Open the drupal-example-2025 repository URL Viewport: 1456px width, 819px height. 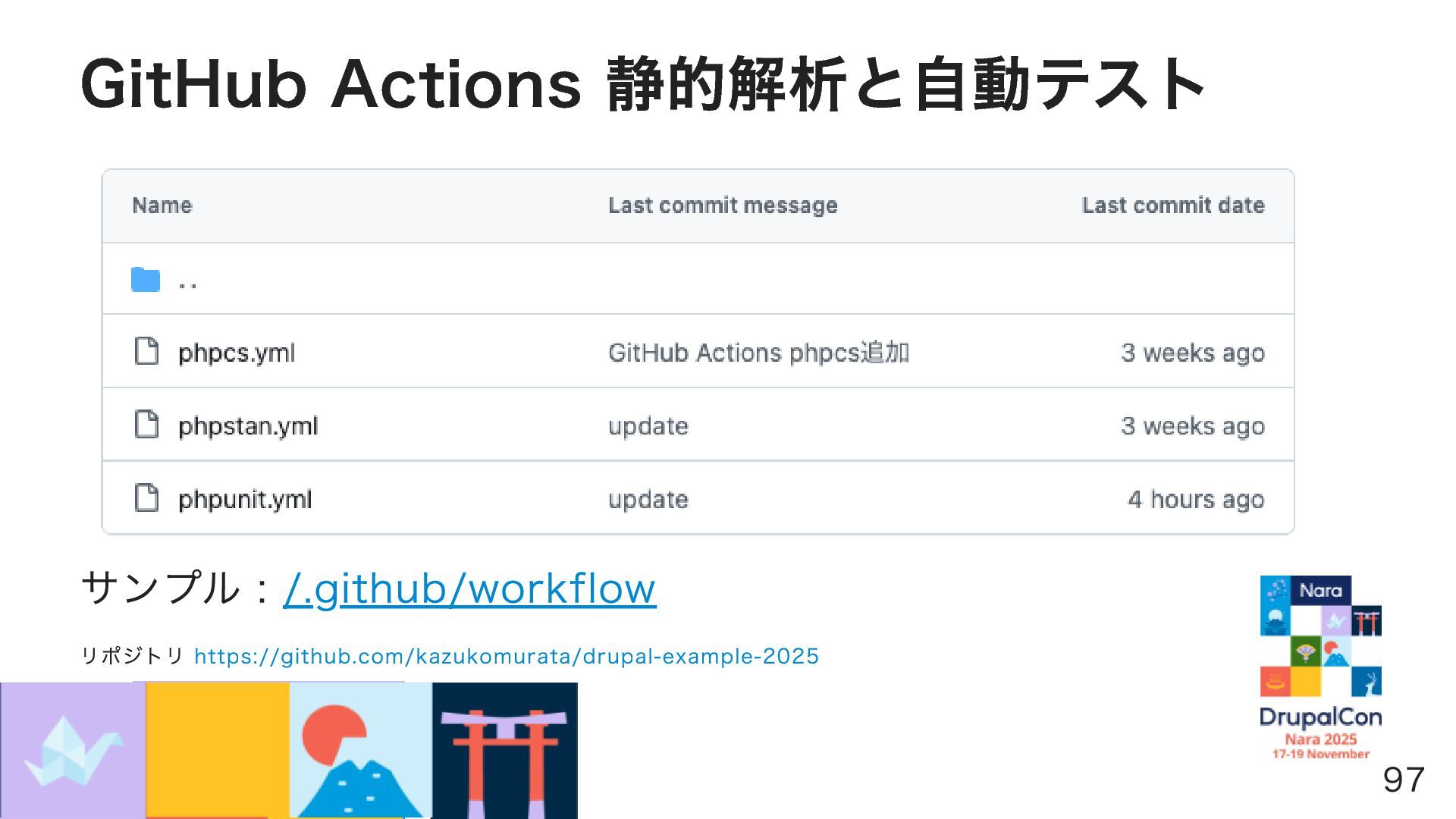click(506, 656)
